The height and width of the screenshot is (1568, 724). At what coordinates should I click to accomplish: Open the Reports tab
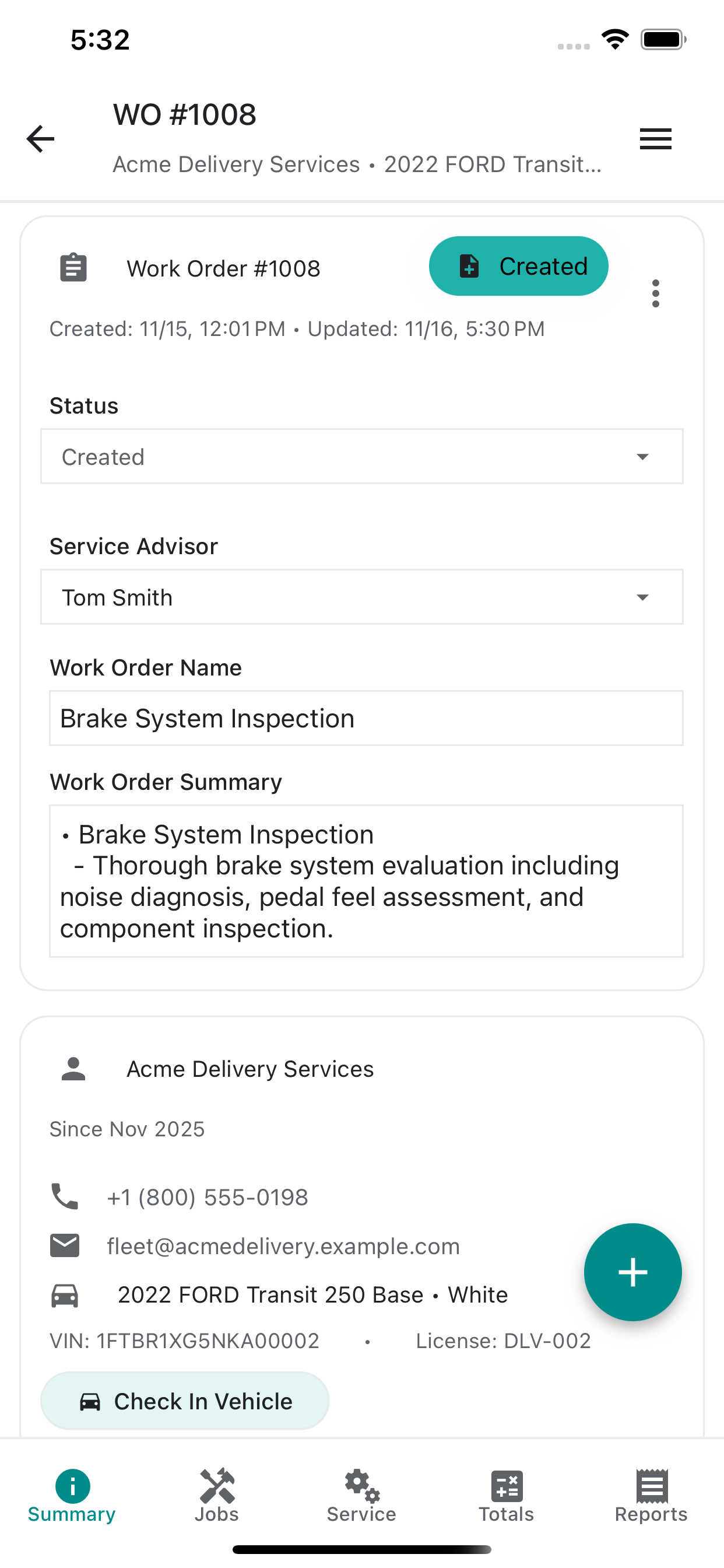pyautogui.click(x=651, y=1494)
